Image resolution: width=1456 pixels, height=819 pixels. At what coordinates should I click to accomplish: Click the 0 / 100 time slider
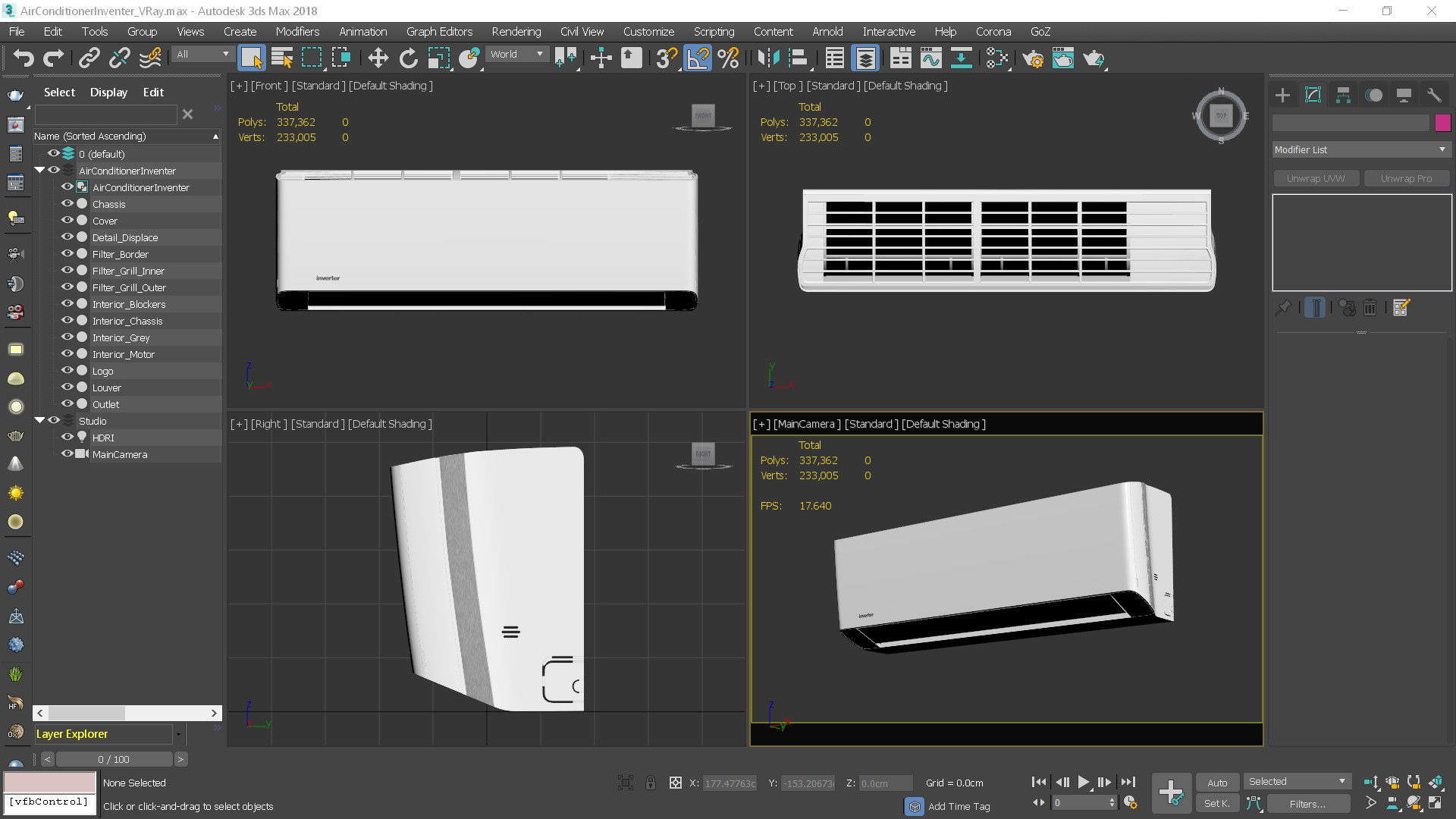(x=114, y=759)
